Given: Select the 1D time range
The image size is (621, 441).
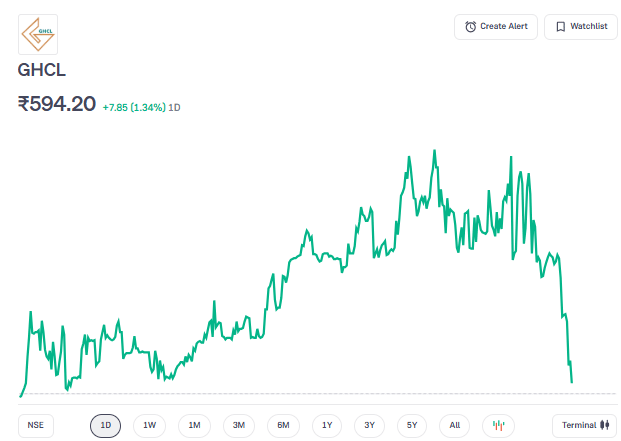Looking at the screenshot, I should tap(105, 425).
